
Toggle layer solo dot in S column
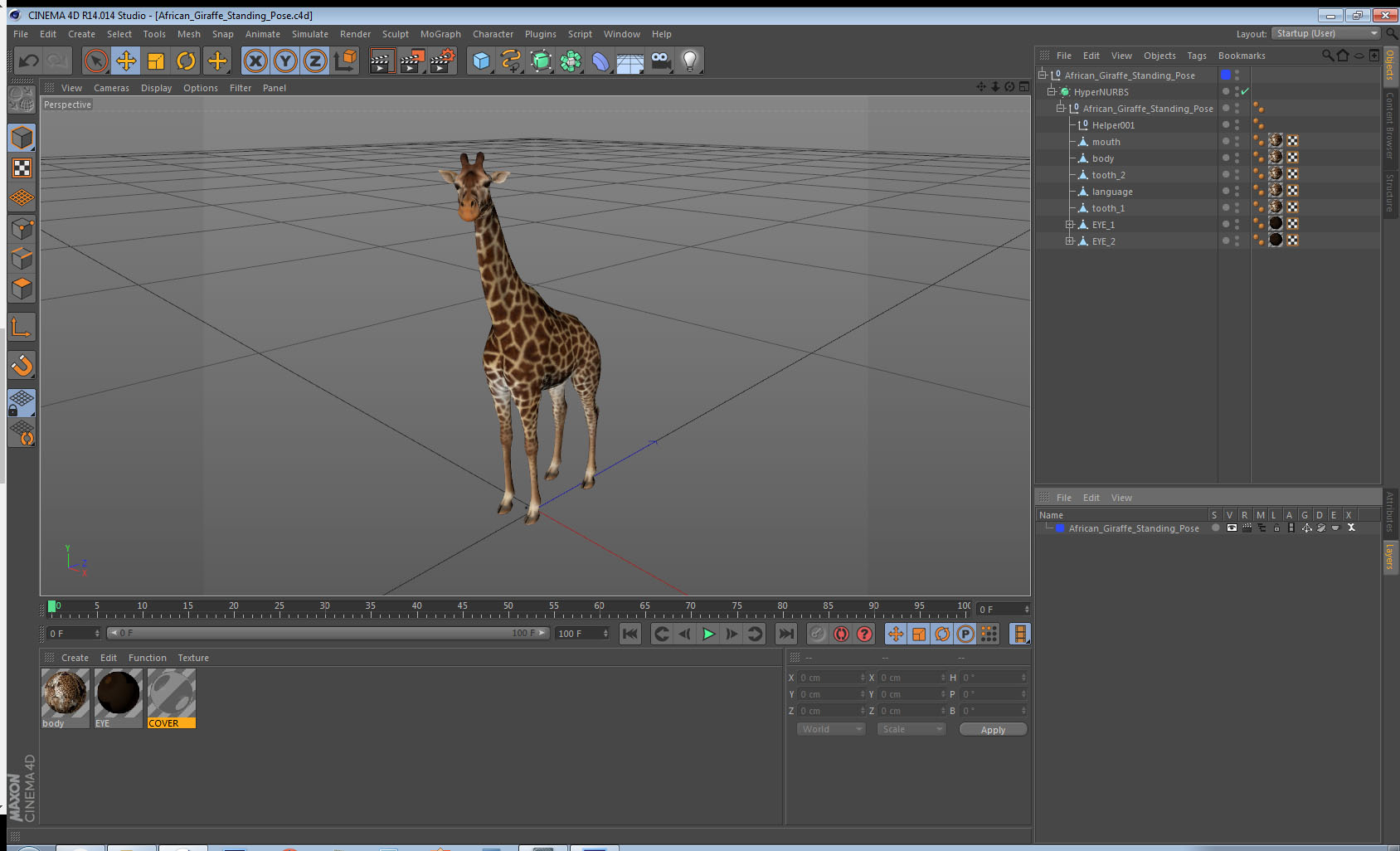point(1216,528)
